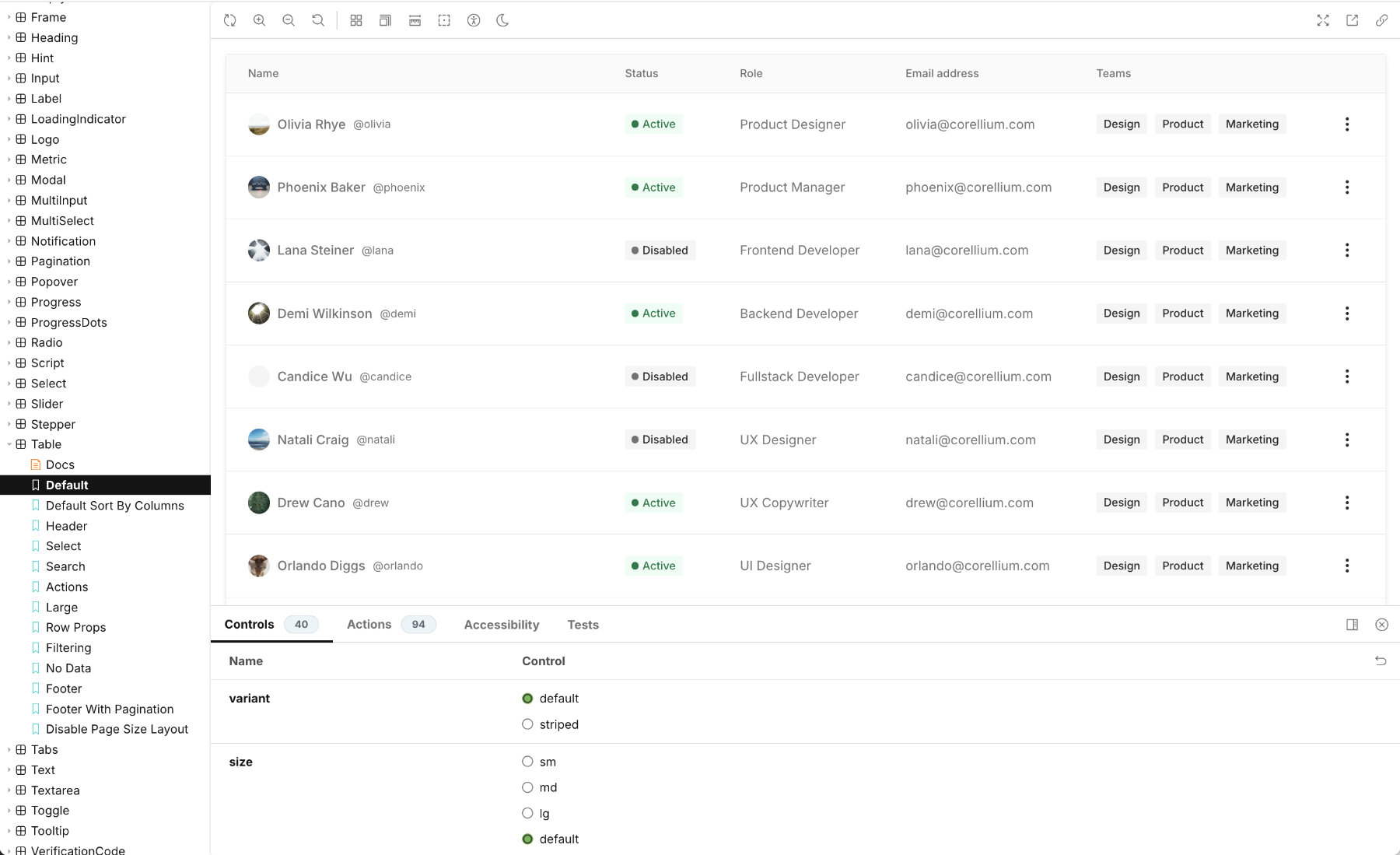Select the striped variant radio button

tap(527, 724)
